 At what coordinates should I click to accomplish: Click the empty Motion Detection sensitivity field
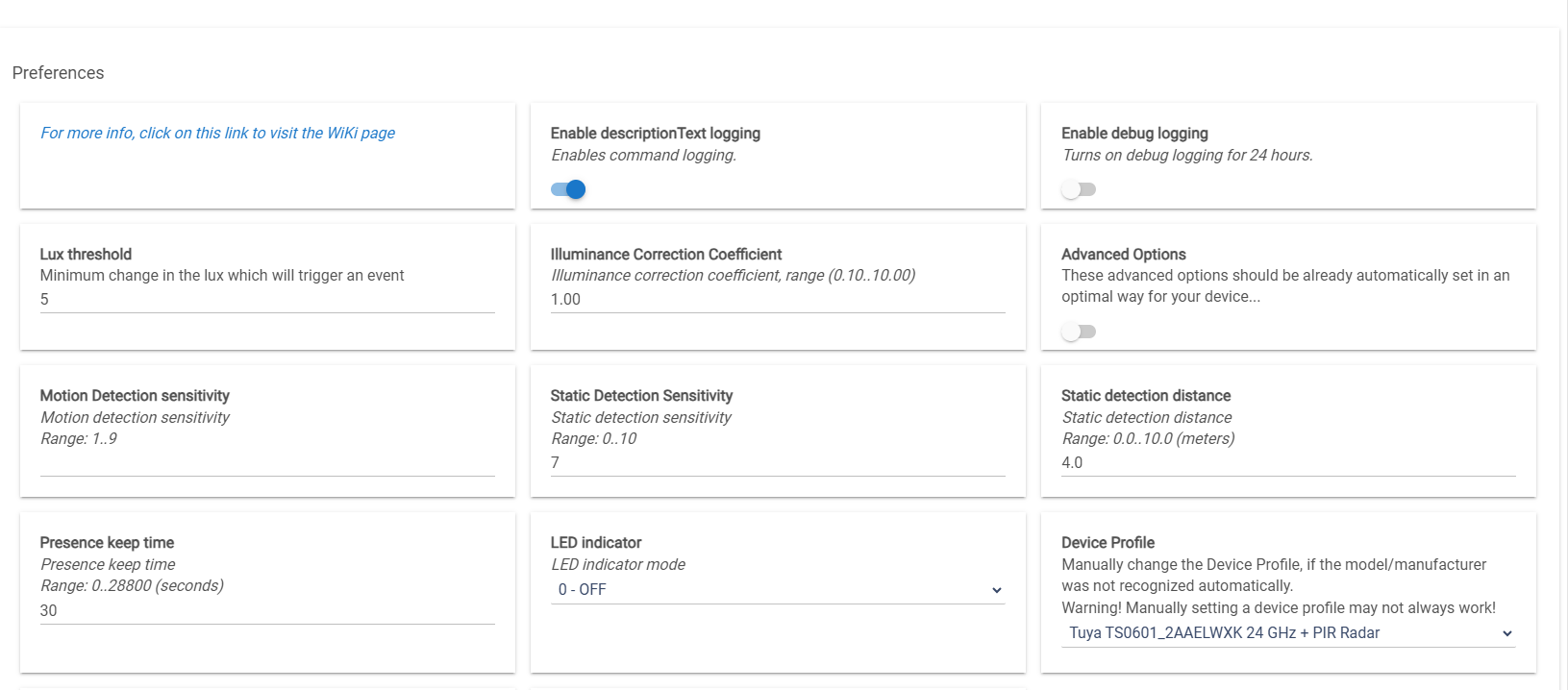point(266,463)
